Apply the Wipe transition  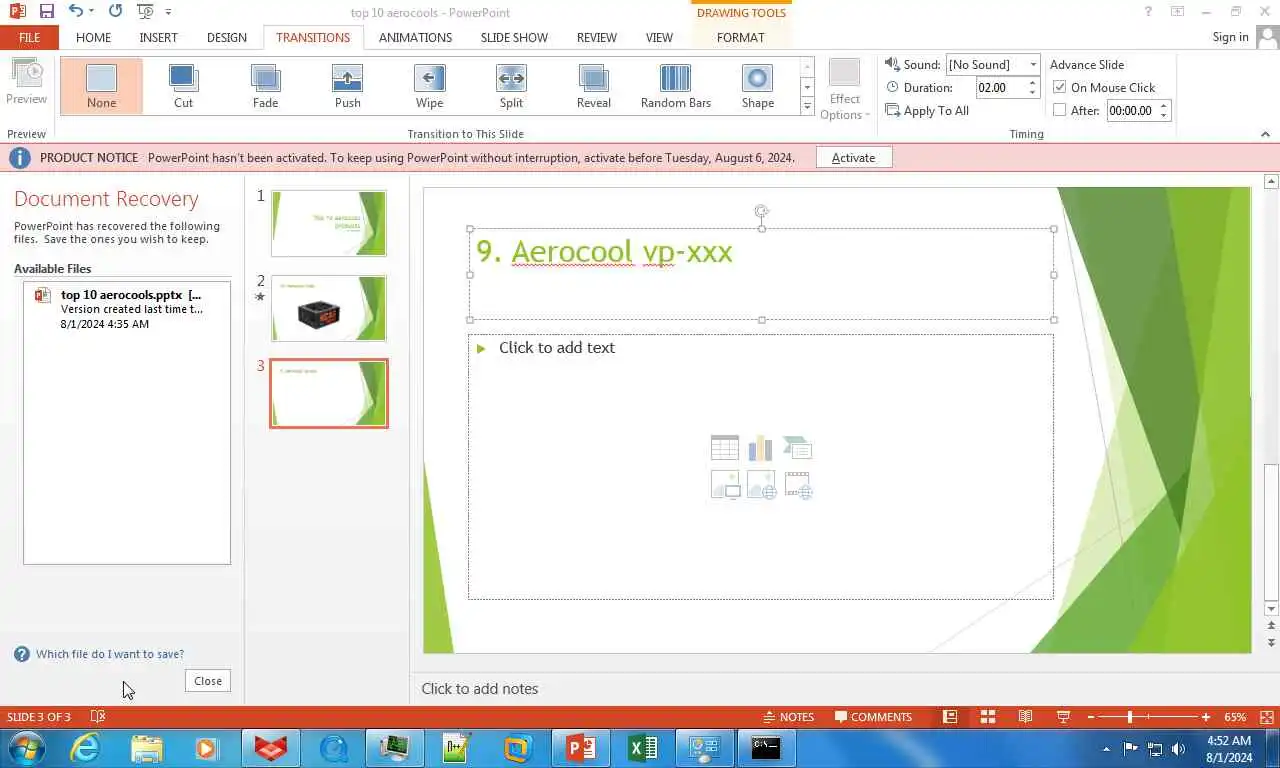429,86
